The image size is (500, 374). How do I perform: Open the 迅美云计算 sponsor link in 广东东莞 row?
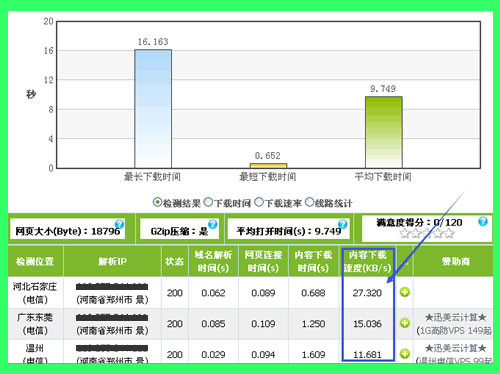pos(455,317)
